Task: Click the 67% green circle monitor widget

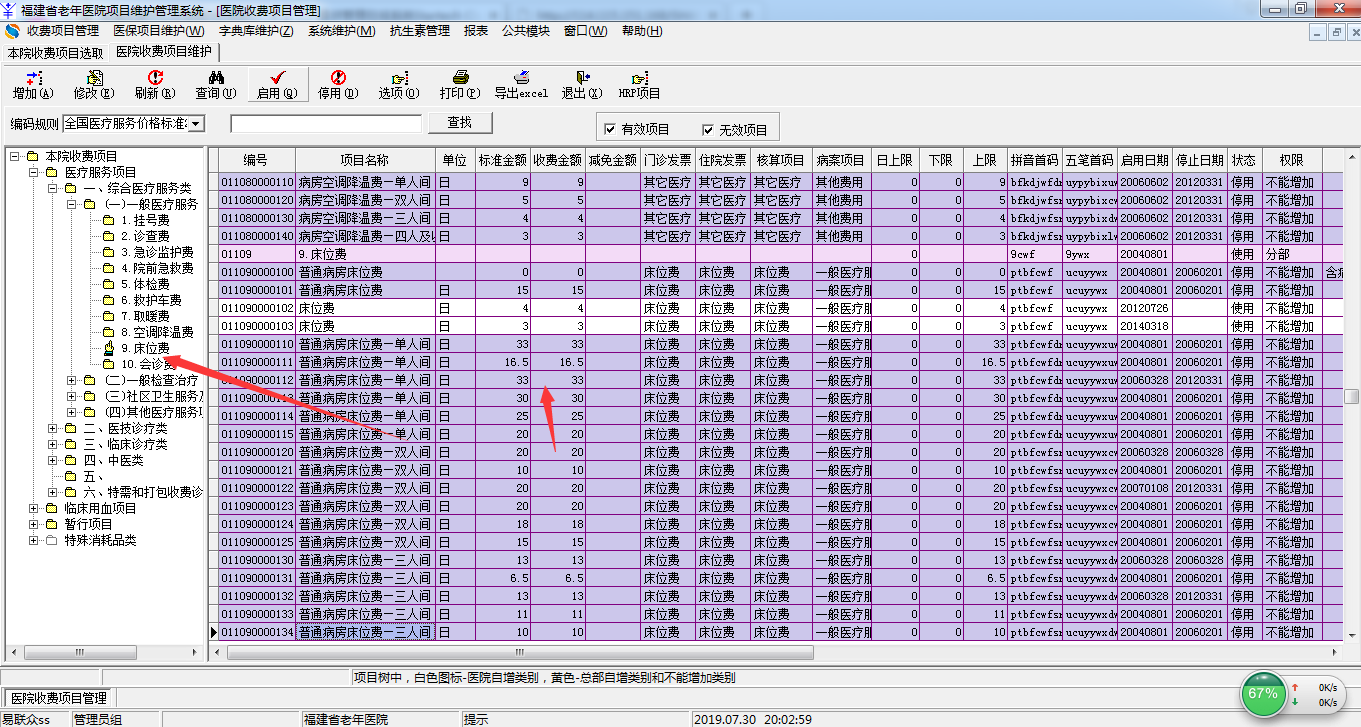Action: pos(1264,693)
